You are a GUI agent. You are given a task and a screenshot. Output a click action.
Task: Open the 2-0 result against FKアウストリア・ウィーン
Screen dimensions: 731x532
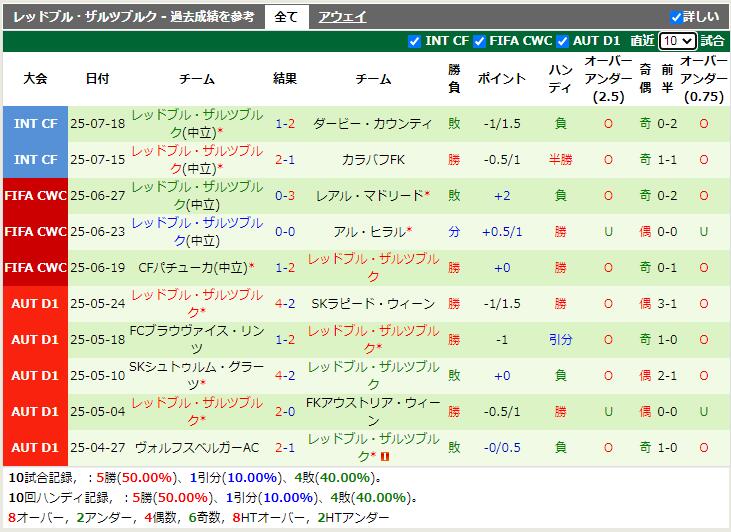pos(285,411)
